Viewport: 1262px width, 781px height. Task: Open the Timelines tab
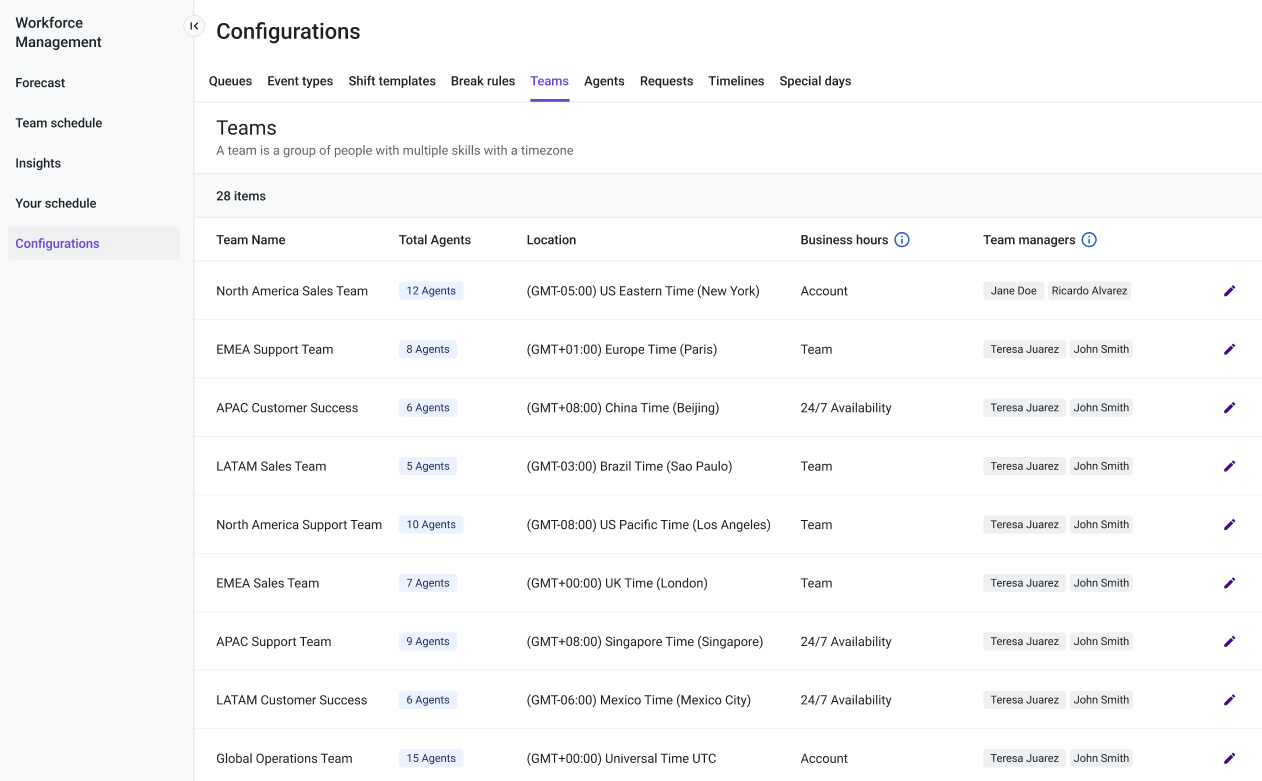[736, 81]
